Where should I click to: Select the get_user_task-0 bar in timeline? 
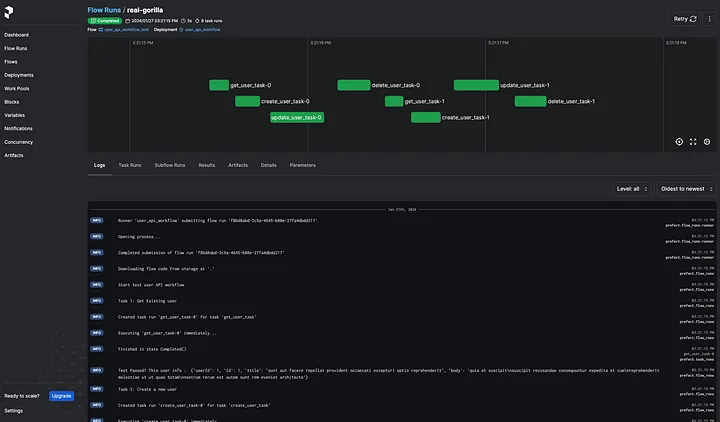(x=219, y=85)
